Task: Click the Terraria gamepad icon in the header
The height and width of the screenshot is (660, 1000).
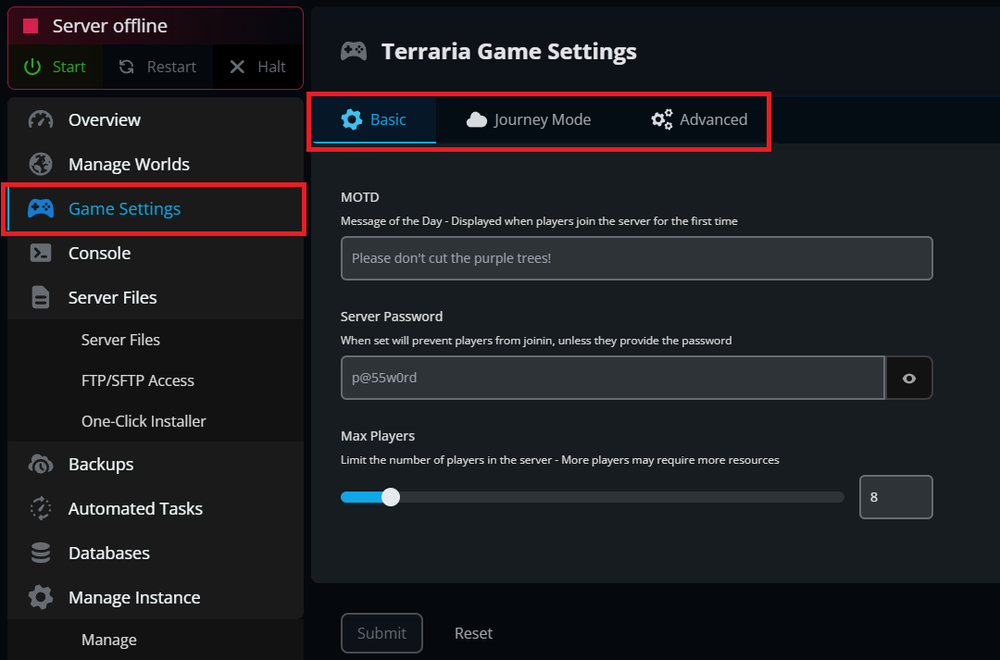Action: [x=353, y=50]
